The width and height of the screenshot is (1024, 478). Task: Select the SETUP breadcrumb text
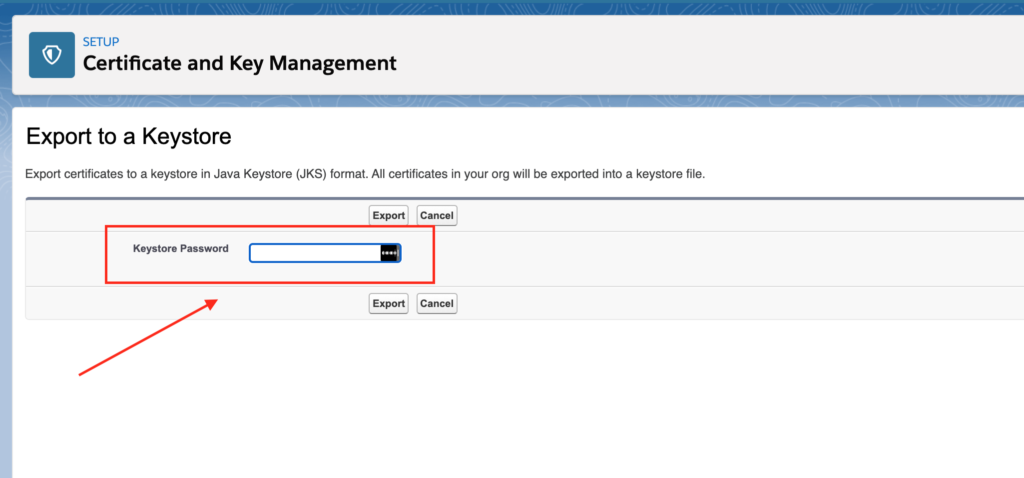point(102,43)
